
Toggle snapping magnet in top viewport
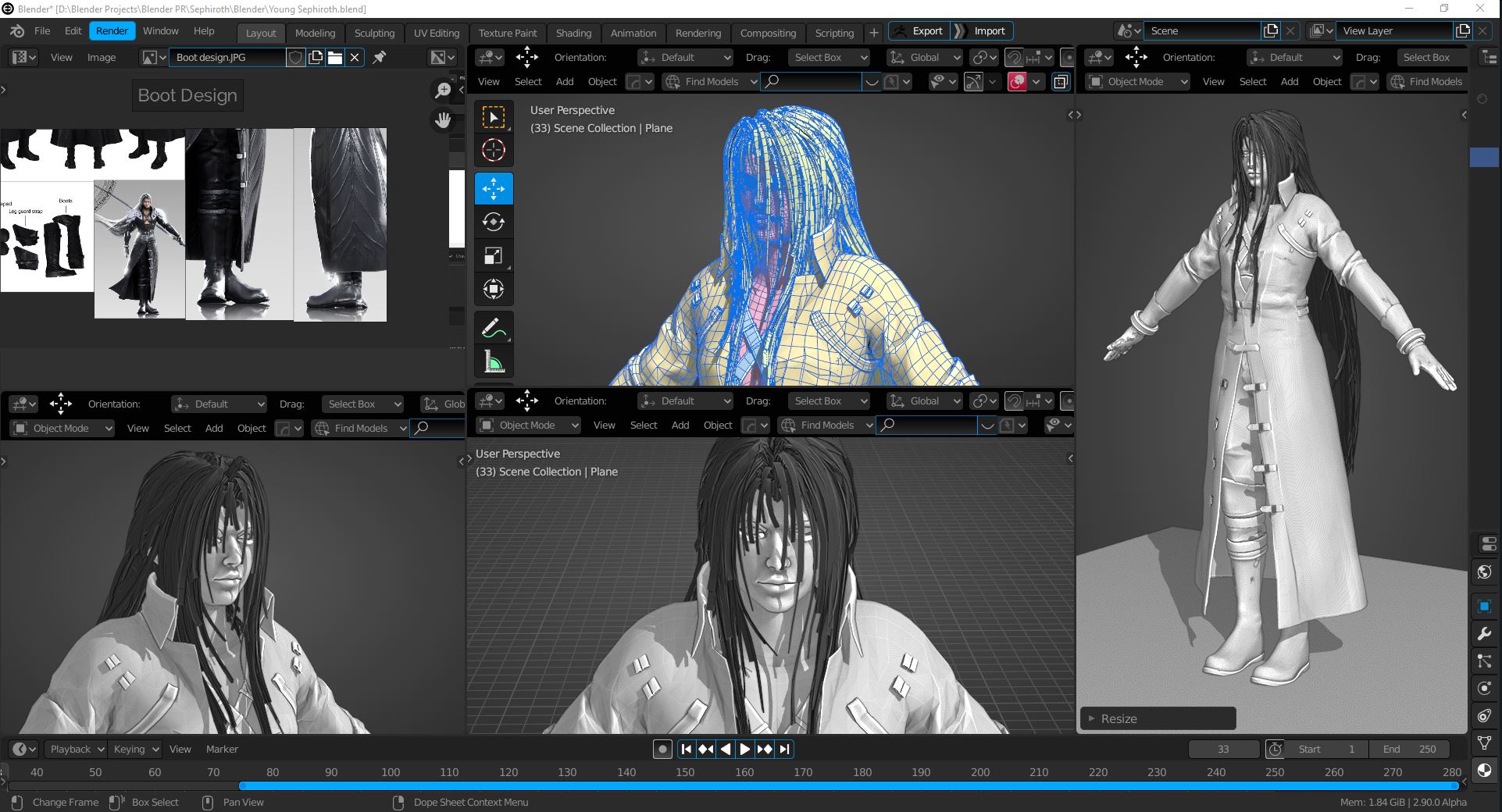(1014, 57)
